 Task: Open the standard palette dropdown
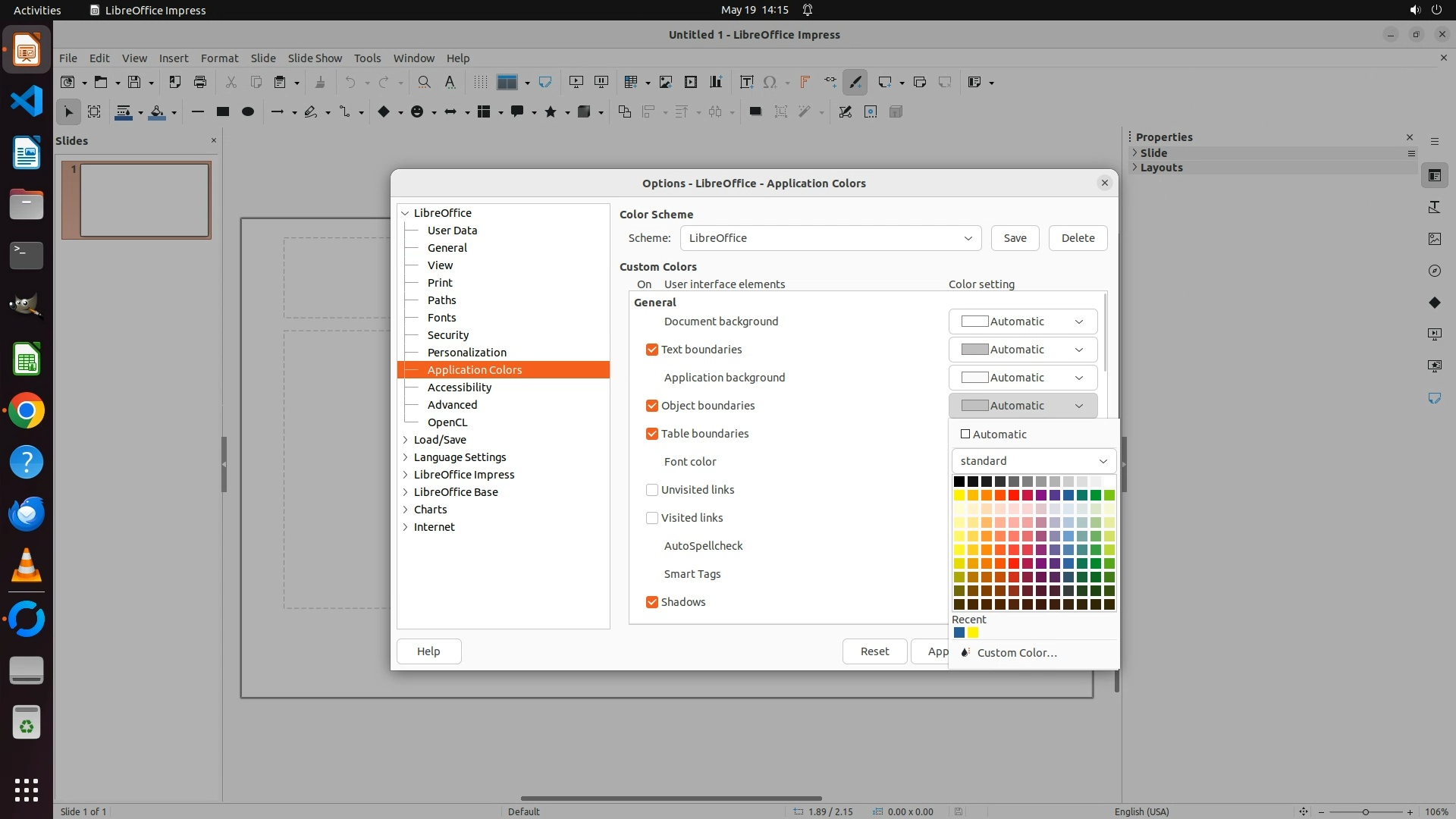point(1034,461)
